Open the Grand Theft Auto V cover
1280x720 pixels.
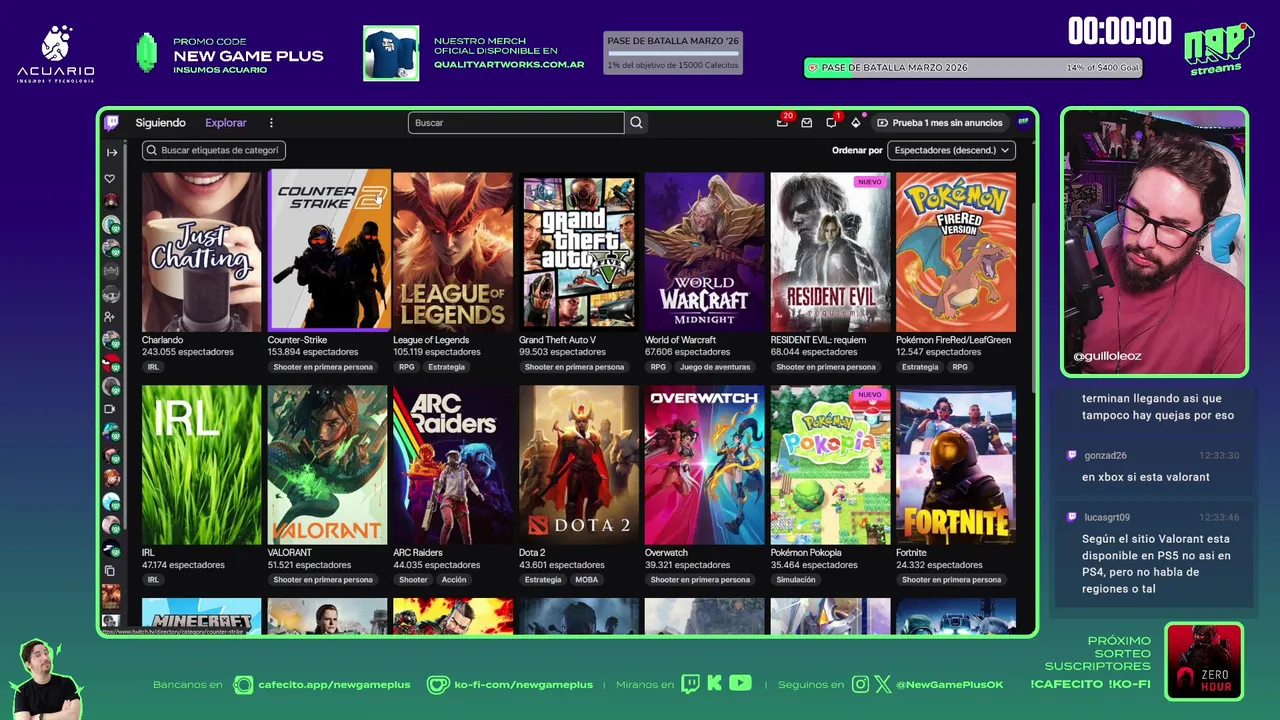click(578, 251)
